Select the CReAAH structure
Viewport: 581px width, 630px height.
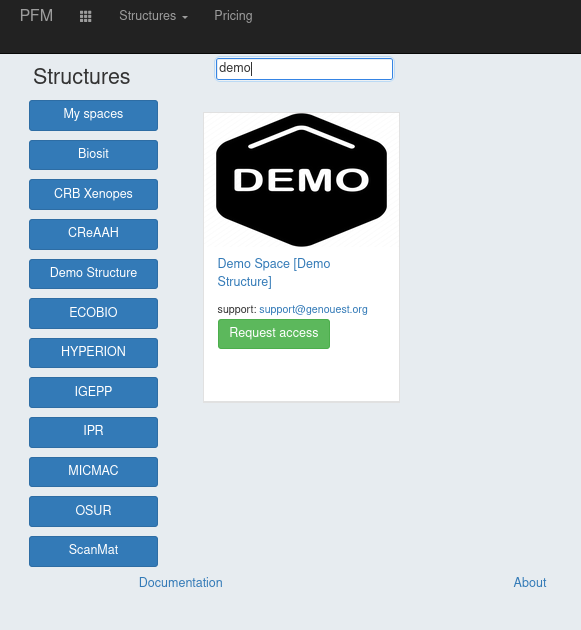(x=93, y=234)
